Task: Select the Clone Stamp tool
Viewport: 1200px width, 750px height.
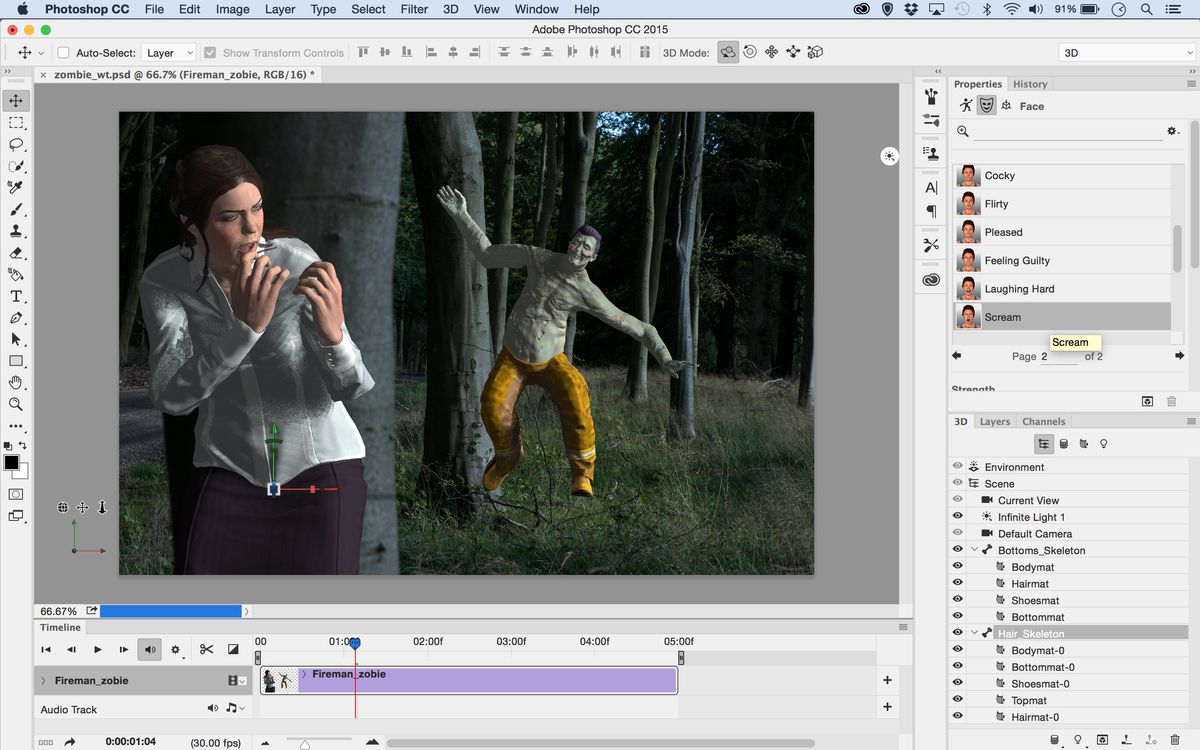Action: pyautogui.click(x=16, y=231)
